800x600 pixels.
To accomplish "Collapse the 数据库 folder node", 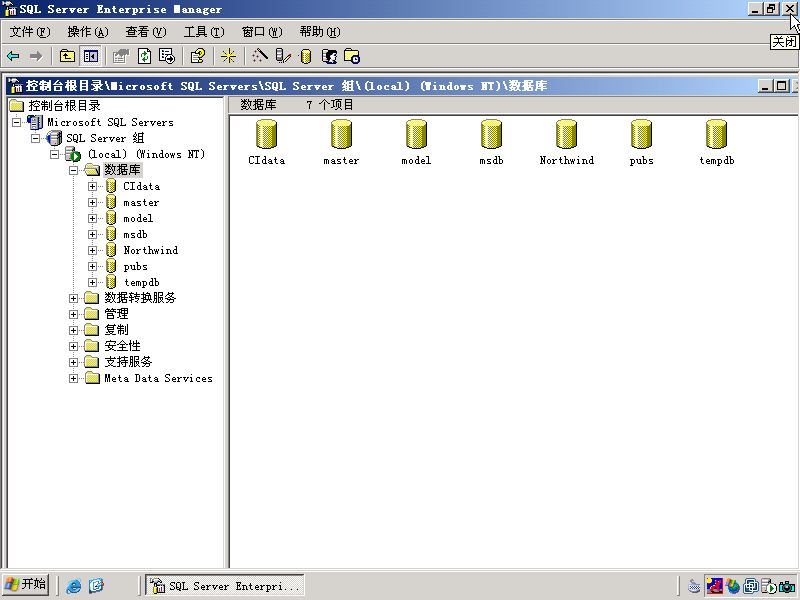I will [73, 170].
